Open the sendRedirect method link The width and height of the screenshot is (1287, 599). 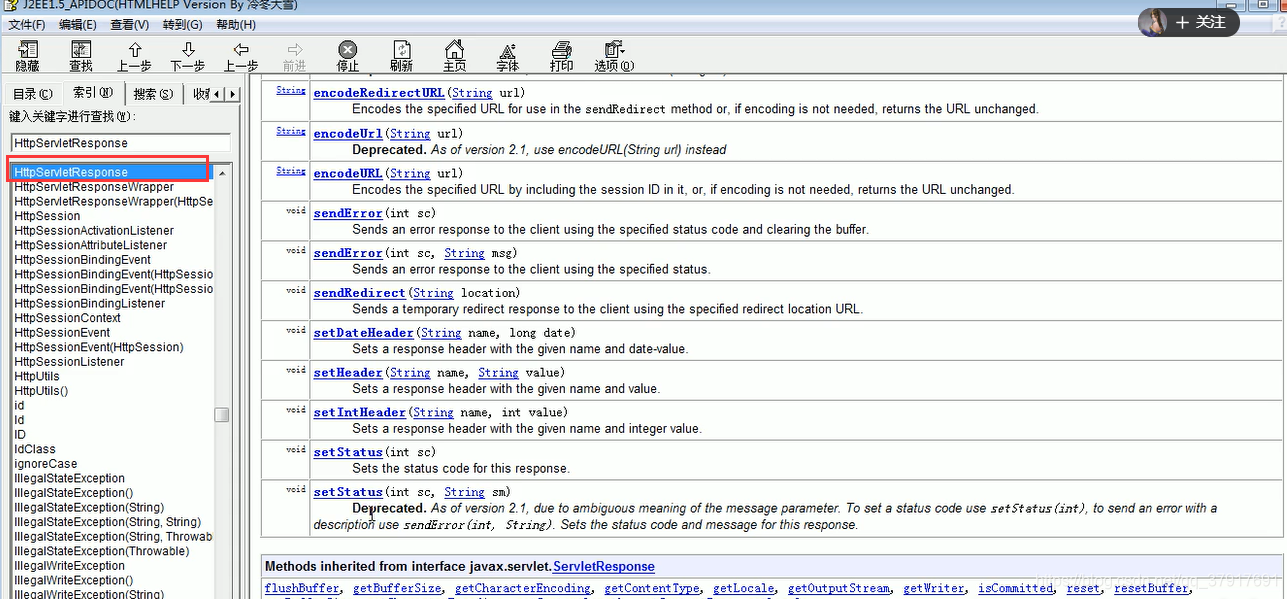[359, 293]
